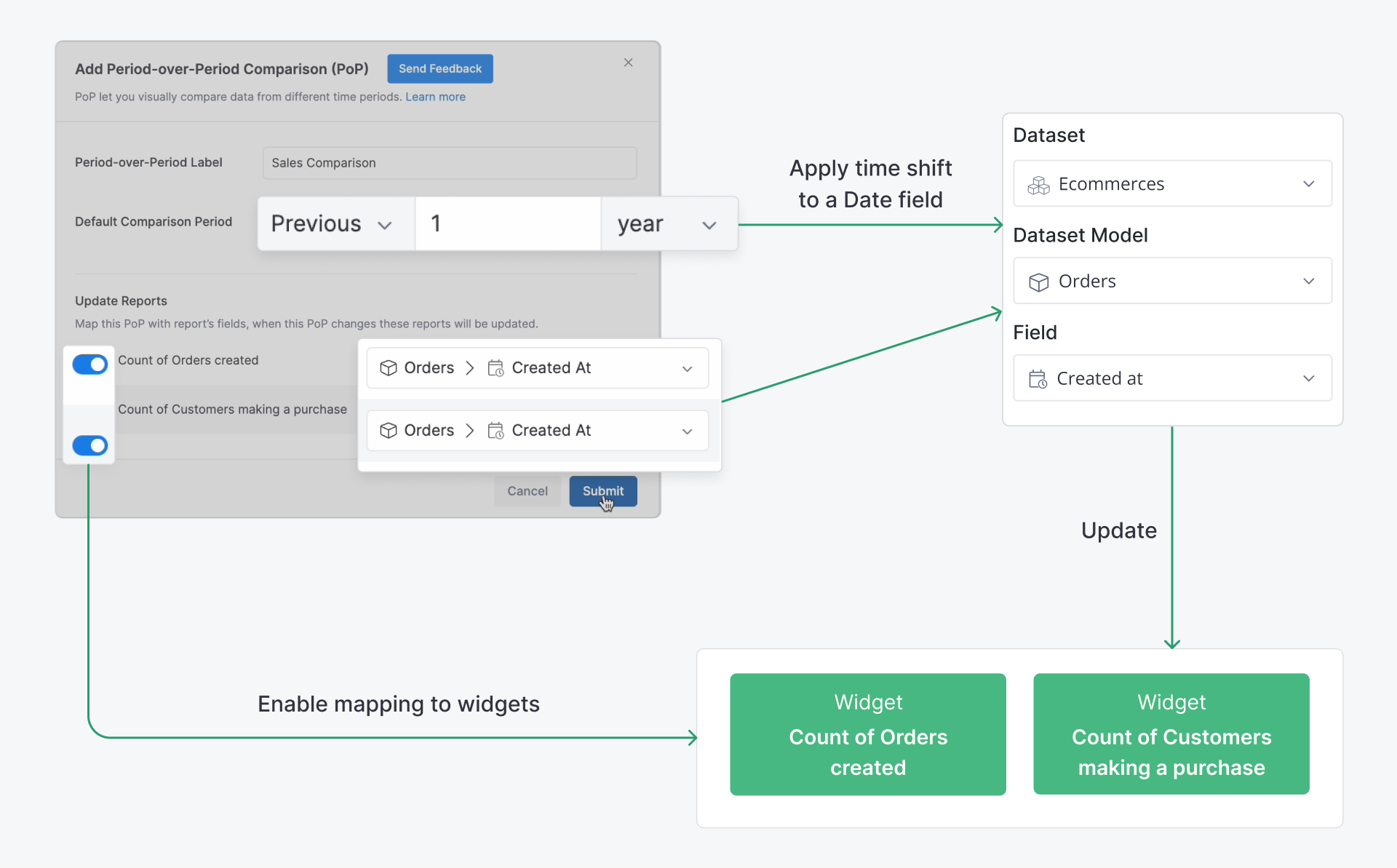Image resolution: width=1397 pixels, height=868 pixels.
Task: Click the Count of Orders created label
Action: click(188, 360)
